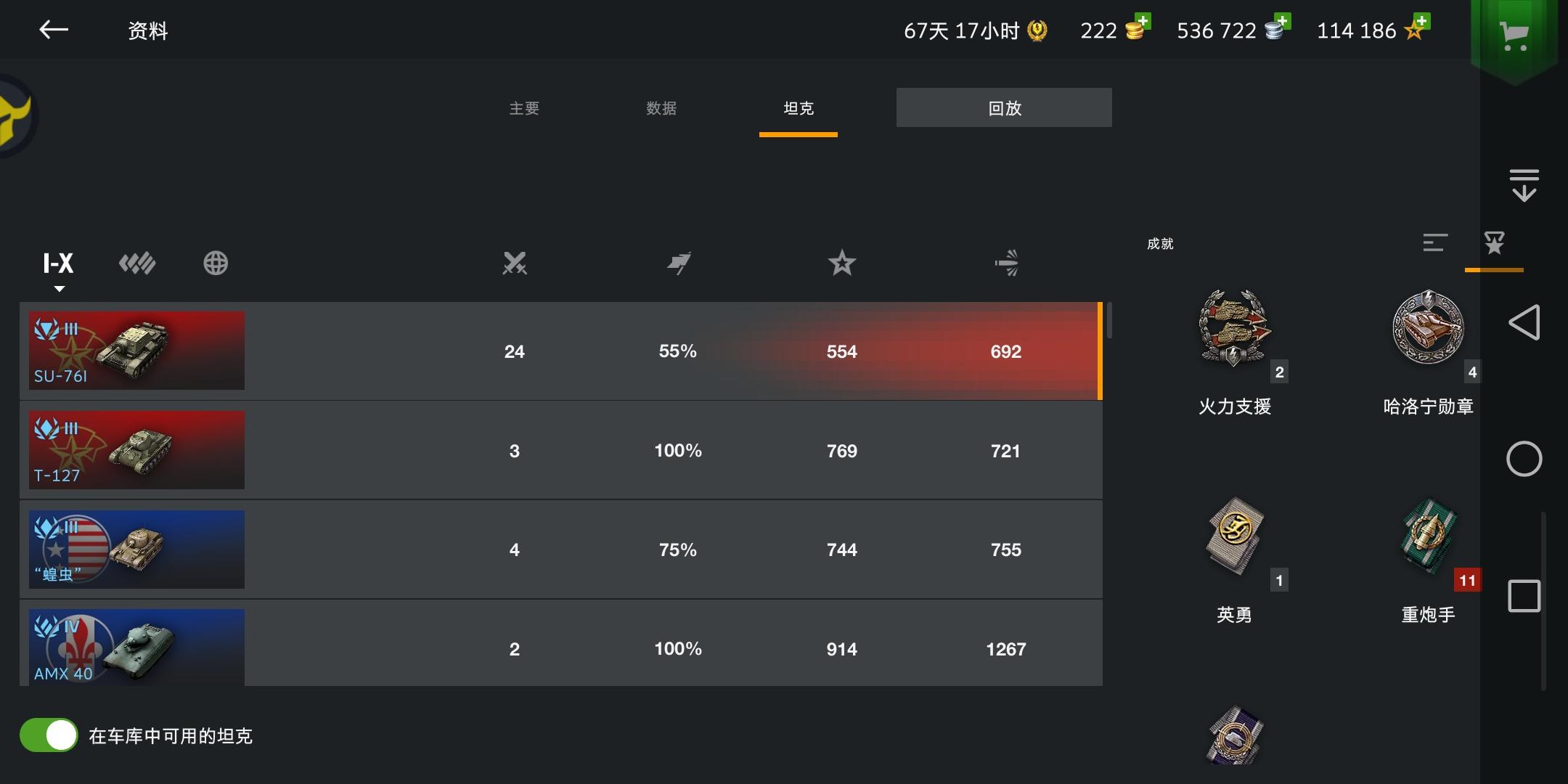
Task: Switch to the 主要 tab
Action: tap(524, 108)
